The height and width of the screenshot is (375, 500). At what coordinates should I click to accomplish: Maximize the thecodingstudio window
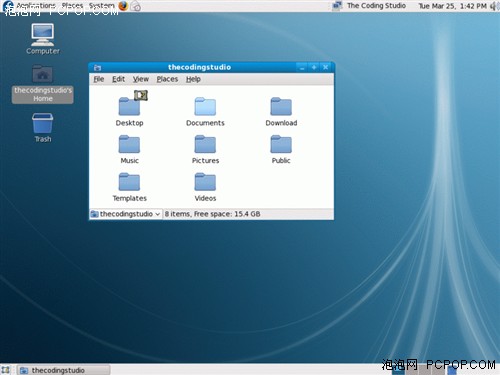314,67
